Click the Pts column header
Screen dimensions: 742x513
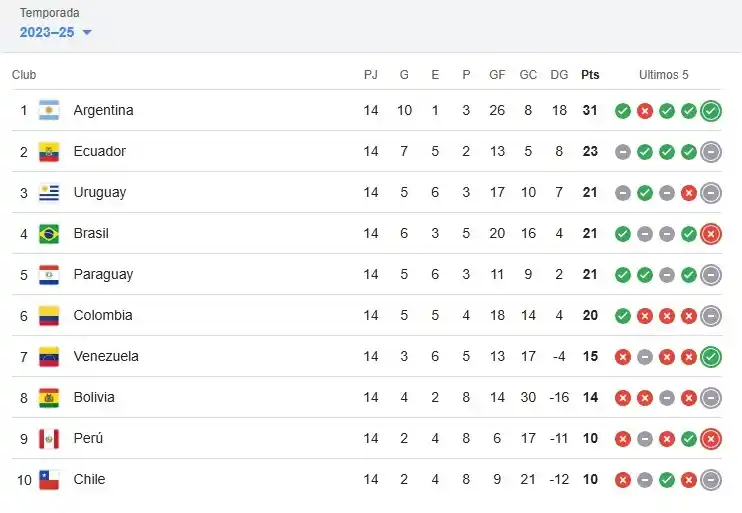point(590,75)
